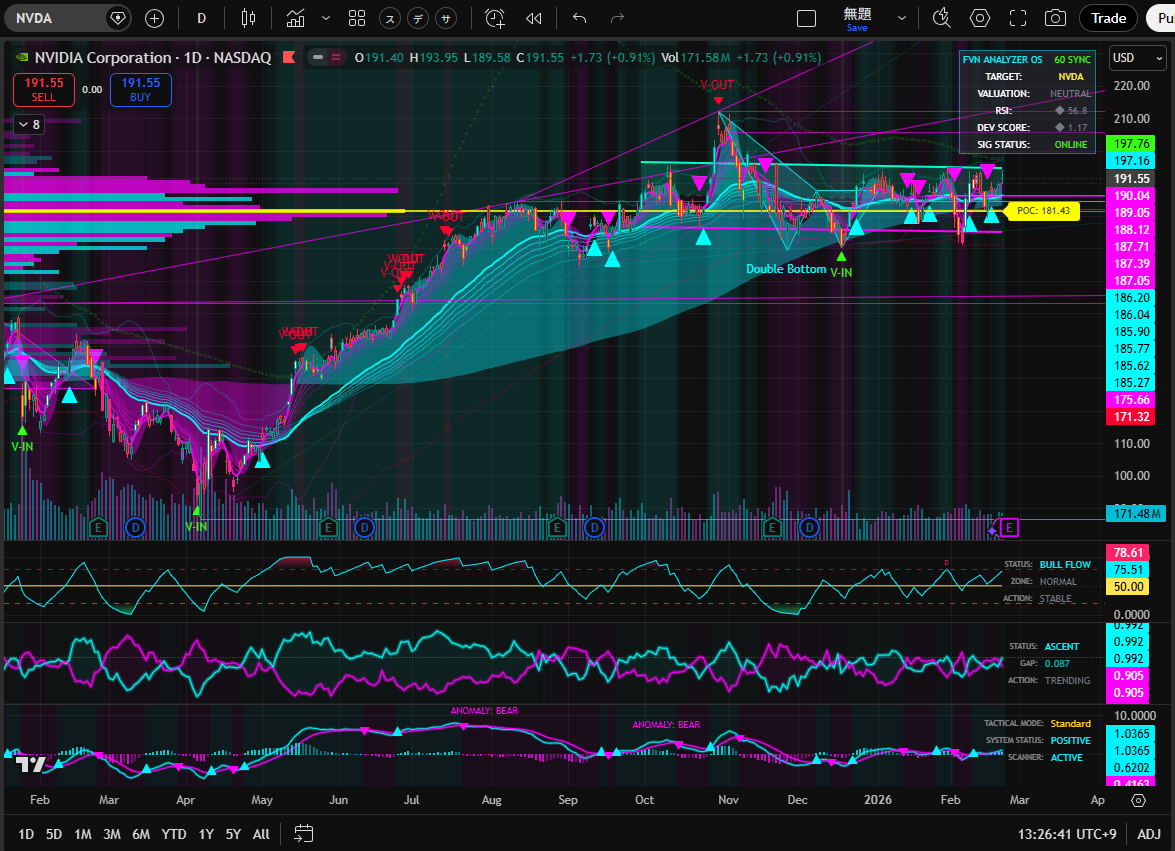Take a chart snapshot with camera icon
1175x851 pixels.
[1055, 19]
